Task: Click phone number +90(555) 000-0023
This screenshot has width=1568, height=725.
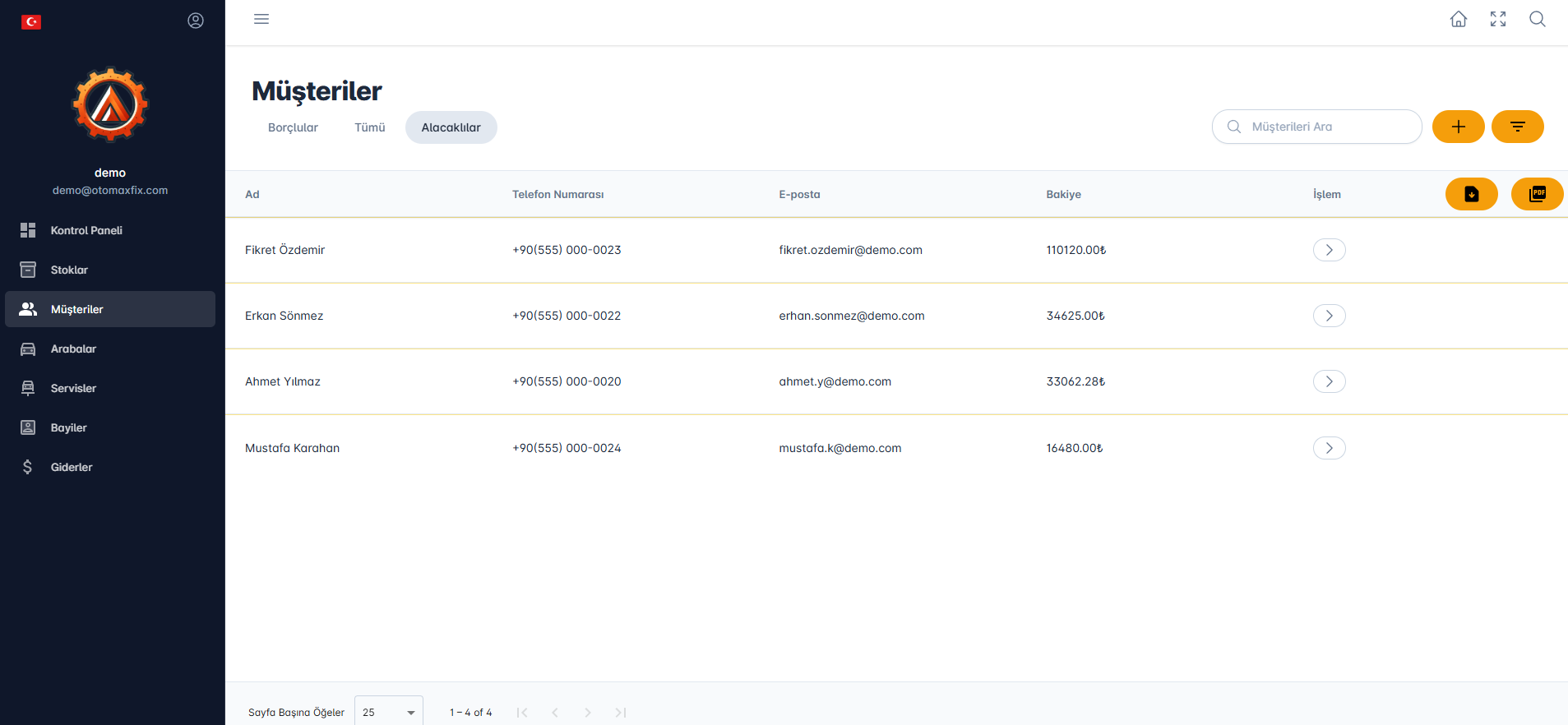Action: point(567,250)
